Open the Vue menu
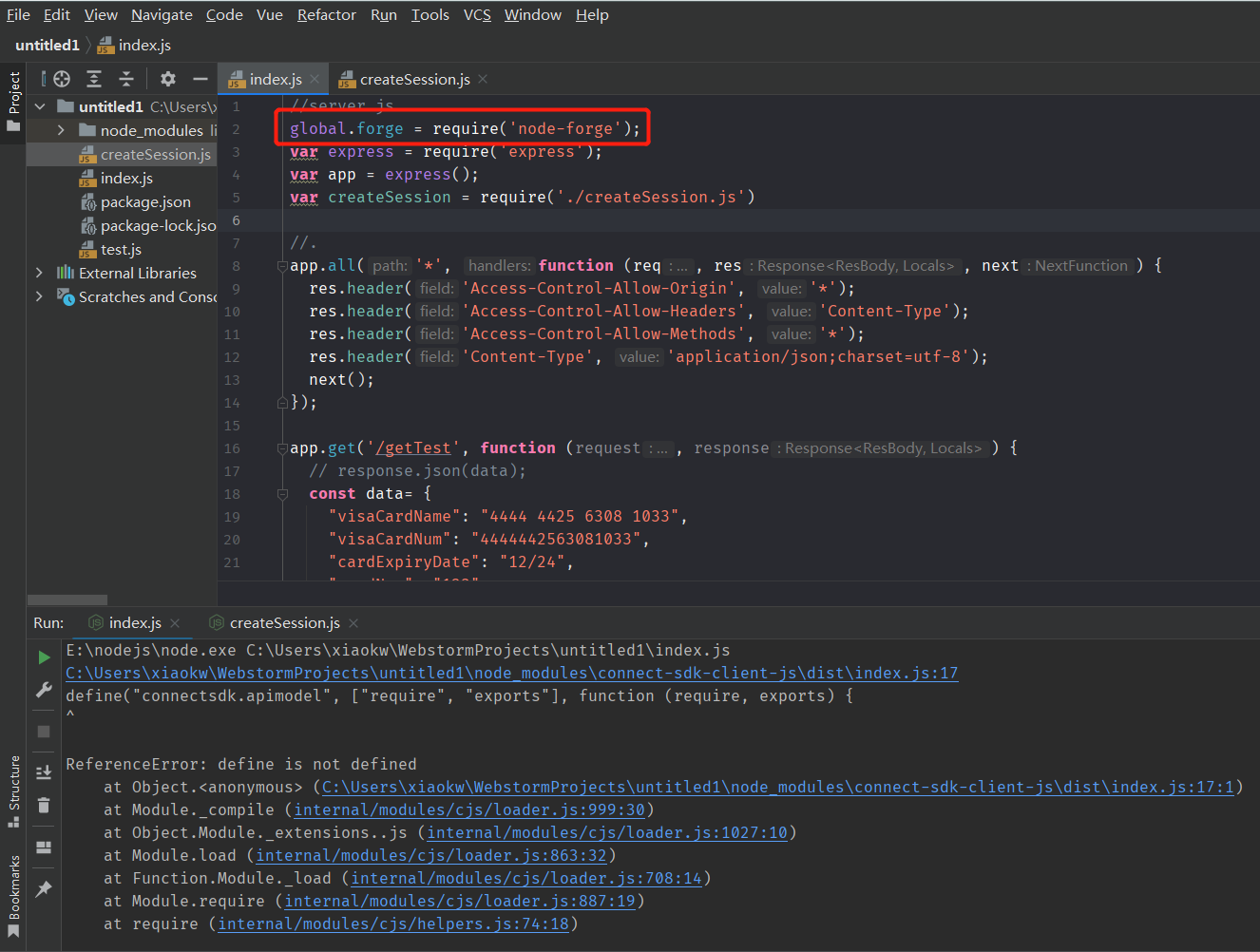Screen dimensions: 1260x952 pyautogui.click(x=269, y=14)
